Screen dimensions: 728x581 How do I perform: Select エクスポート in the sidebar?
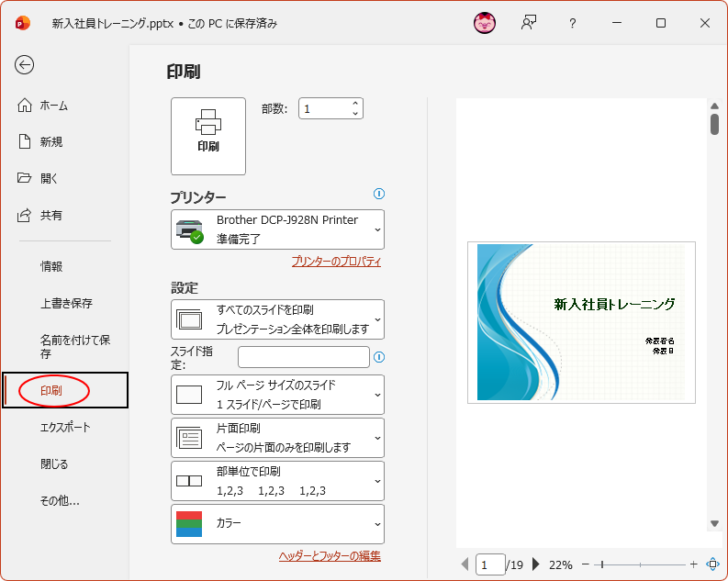pyautogui.click(x=65, y=427)
